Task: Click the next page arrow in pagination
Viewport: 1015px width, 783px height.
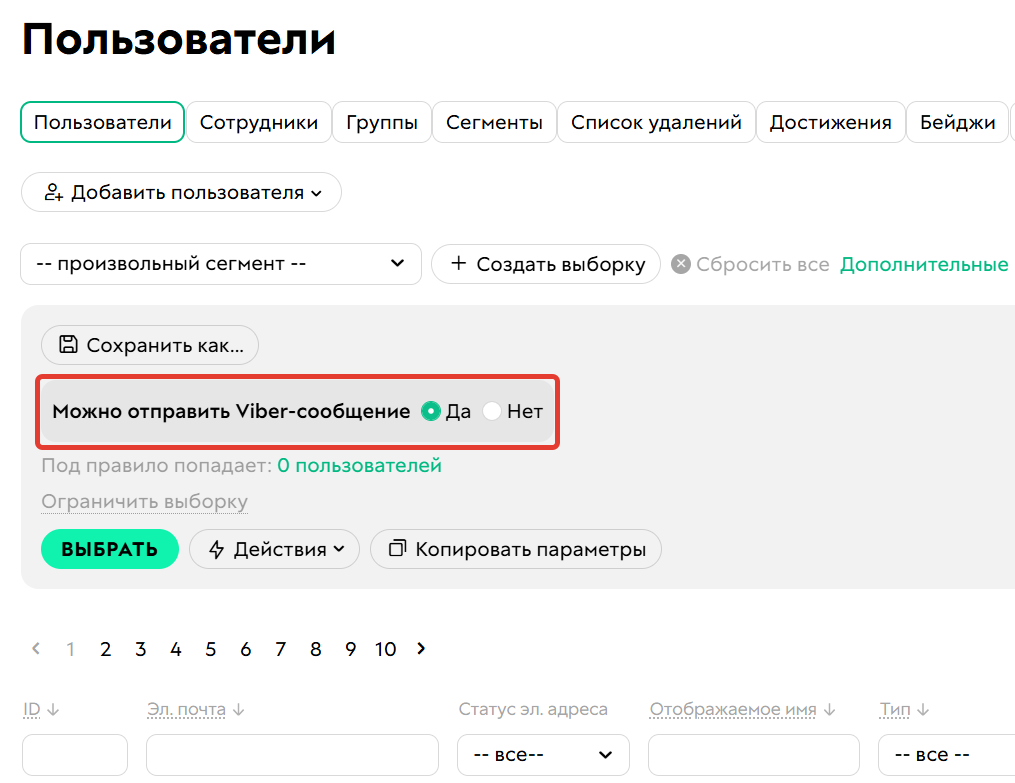Action: (420, 648)
